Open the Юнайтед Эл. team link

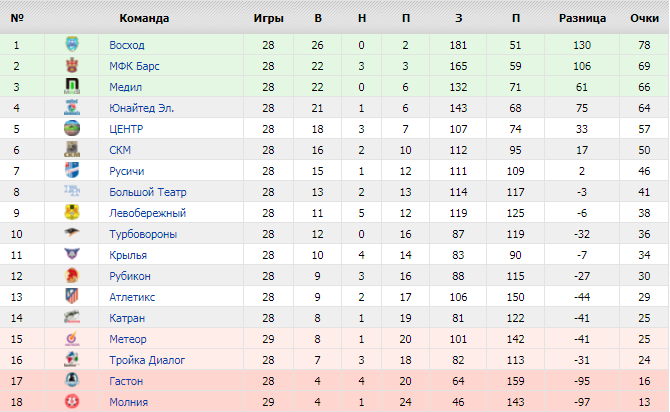(142, 108)
